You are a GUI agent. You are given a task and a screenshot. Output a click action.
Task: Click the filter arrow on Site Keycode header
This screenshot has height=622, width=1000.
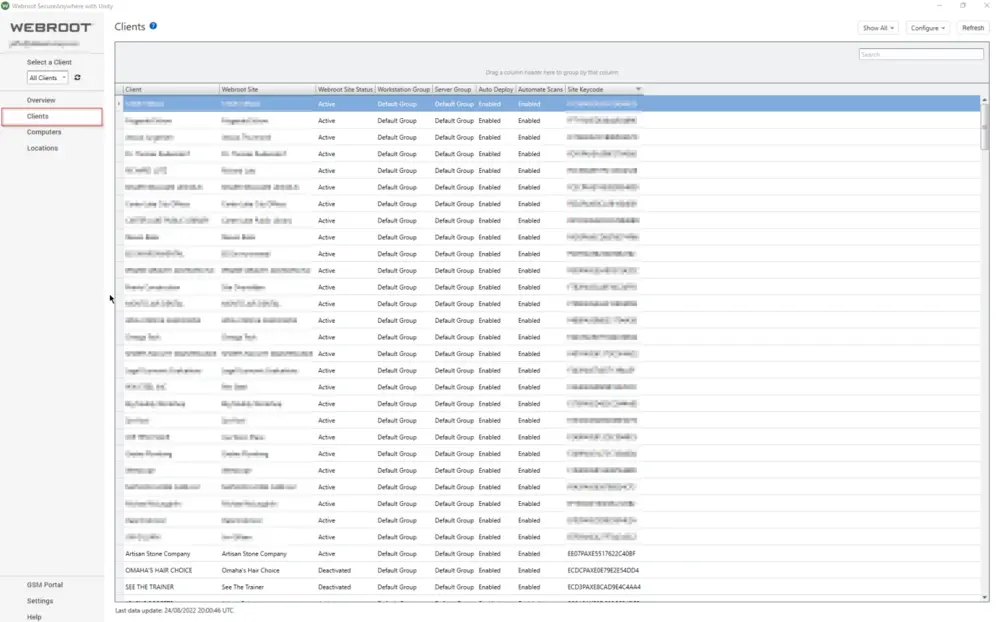pos(638,89)
